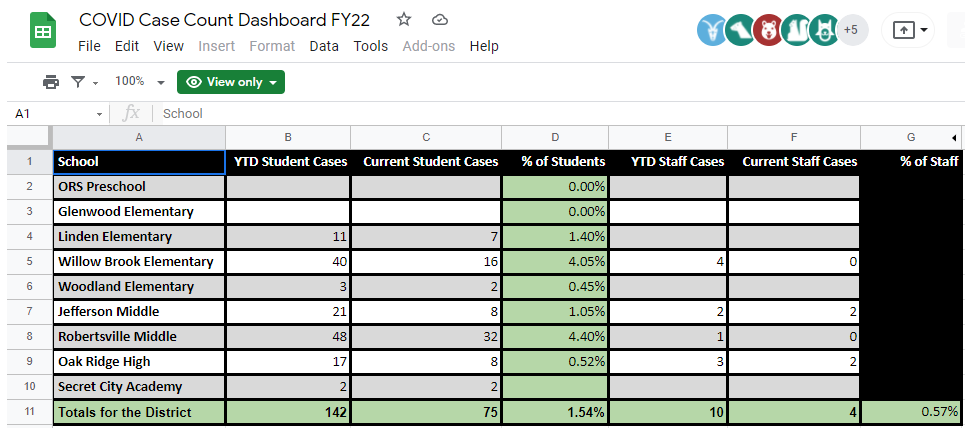This screenshot has width=965, height=428.
Task: Click the red bear collaborator avatar
Action: point(768,30)
